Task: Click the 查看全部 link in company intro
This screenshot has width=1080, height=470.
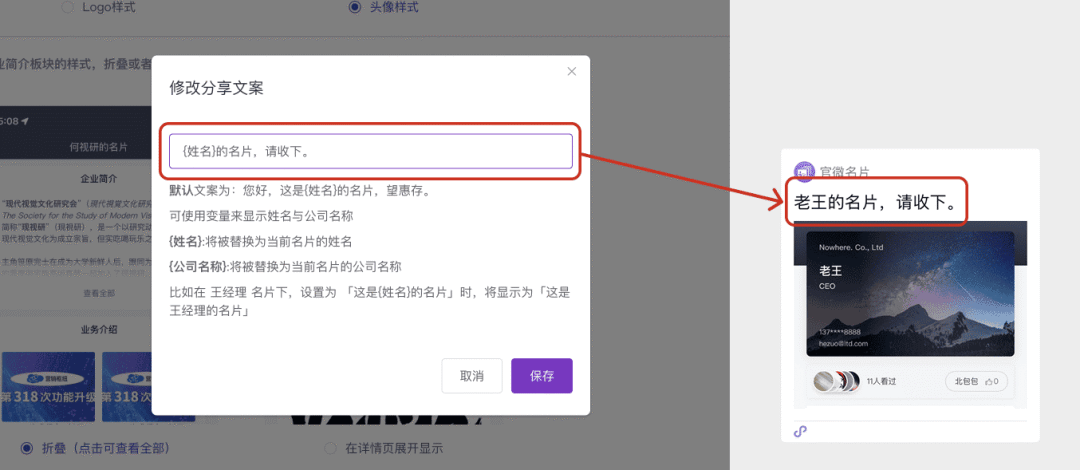Action: [99, 293]
